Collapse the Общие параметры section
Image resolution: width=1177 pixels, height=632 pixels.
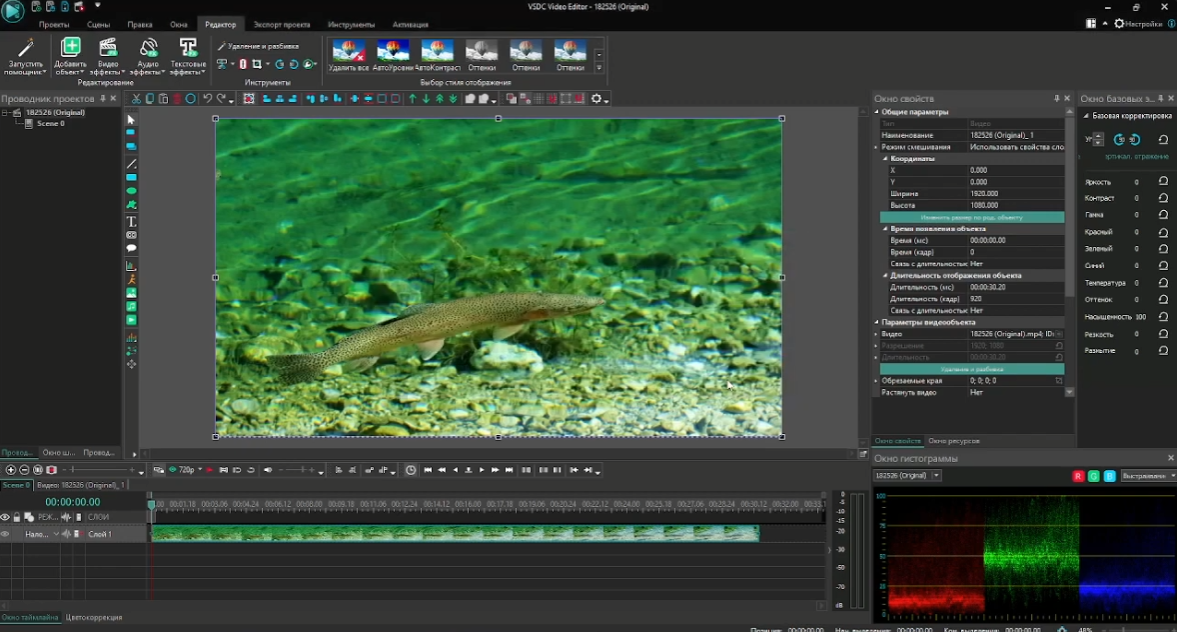click(x=876, y=112)
